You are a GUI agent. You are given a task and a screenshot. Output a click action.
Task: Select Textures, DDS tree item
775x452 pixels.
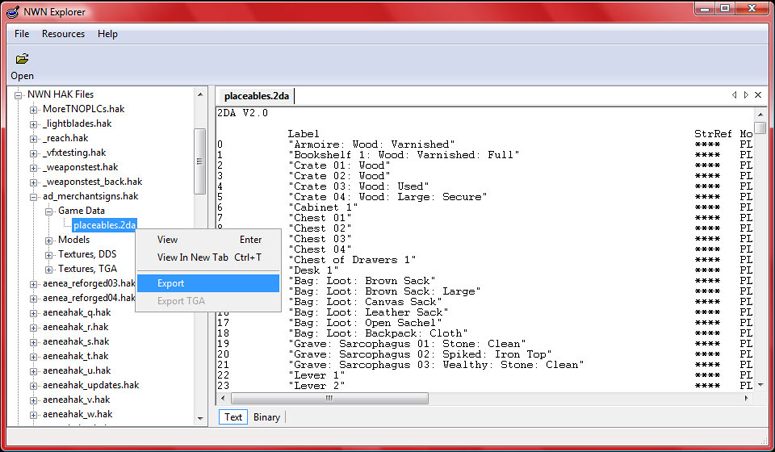click(87, 254)
